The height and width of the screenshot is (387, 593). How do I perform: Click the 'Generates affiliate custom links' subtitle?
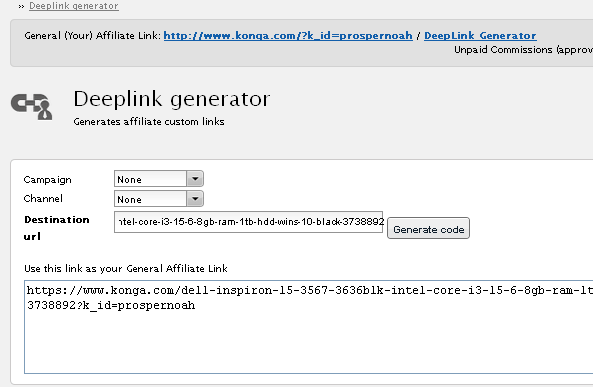click(149, 122)
